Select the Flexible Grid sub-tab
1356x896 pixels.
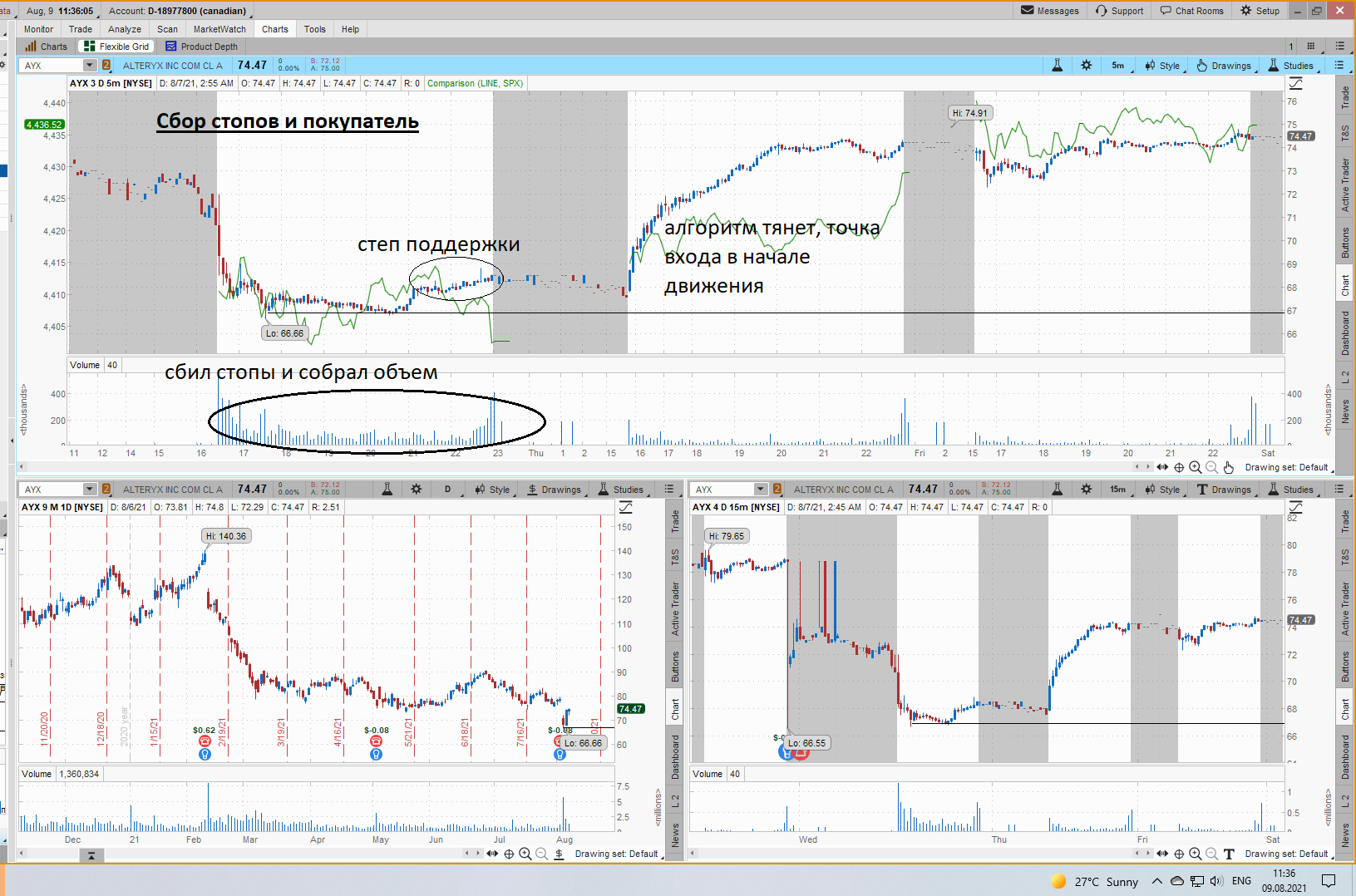[x=116, y=47]
